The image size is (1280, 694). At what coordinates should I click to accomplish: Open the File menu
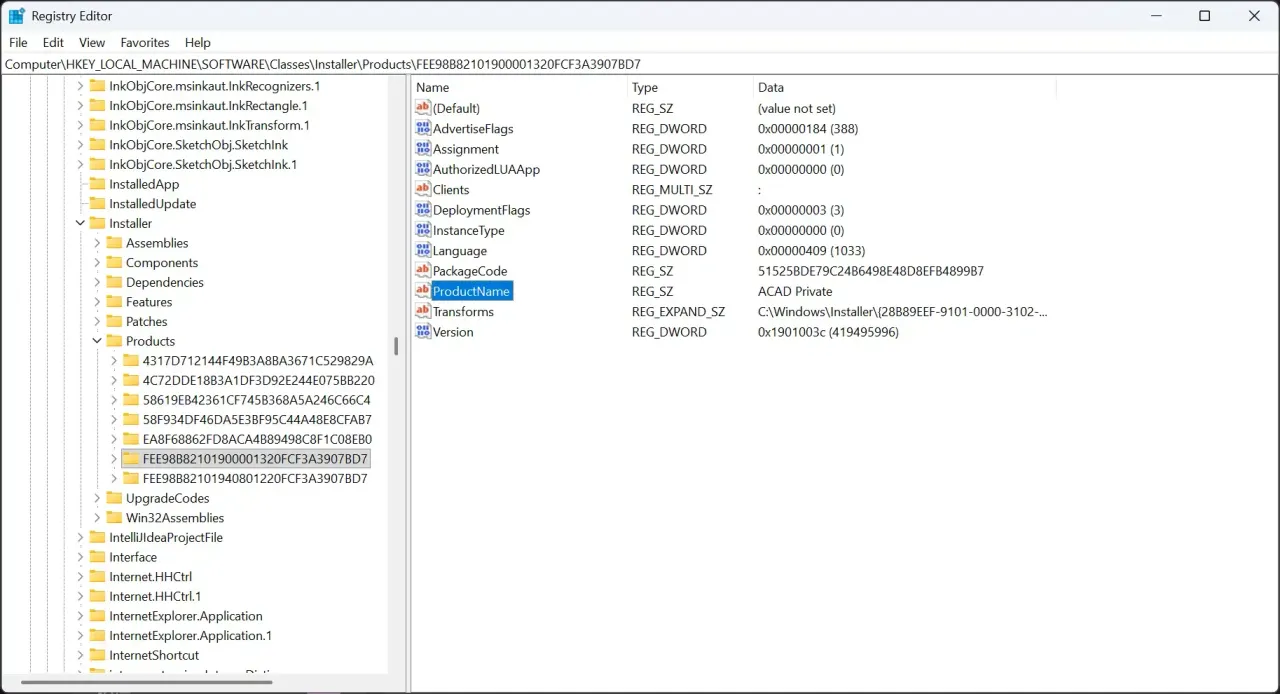click(18, 43)
